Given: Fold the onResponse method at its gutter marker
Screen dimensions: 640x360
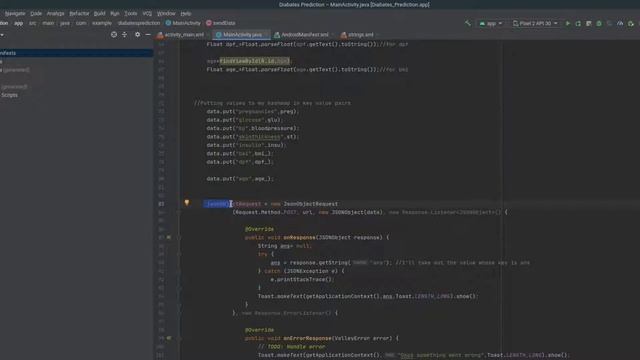Looking at the screenshot, I should pos(179,237).
